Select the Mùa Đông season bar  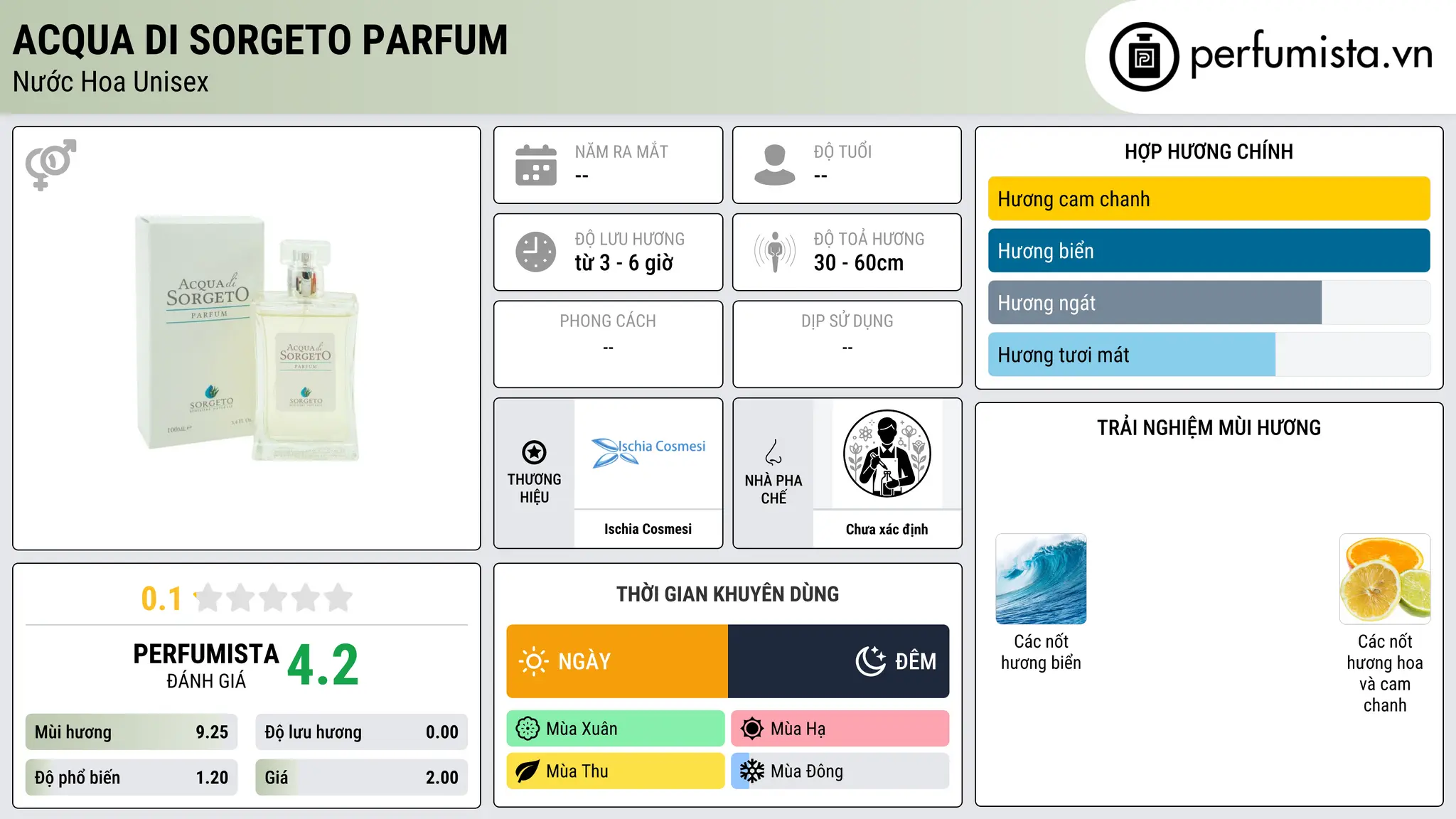[x=840, y=771]
